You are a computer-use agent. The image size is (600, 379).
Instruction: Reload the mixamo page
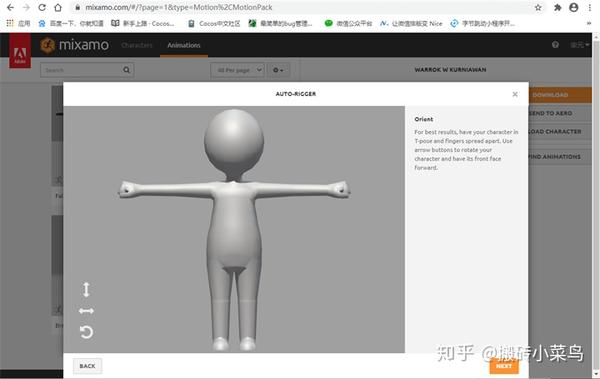point(42,7)
